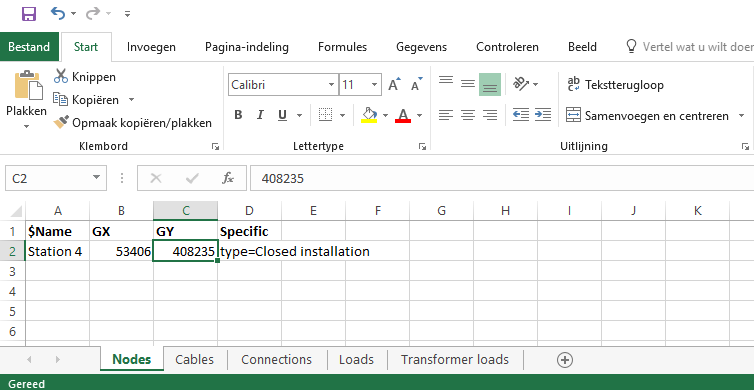The height and width of the screenshot is (390, 754).
Task: Switch to the Invoegen ribbon tab
Action: tap(151, 47)
